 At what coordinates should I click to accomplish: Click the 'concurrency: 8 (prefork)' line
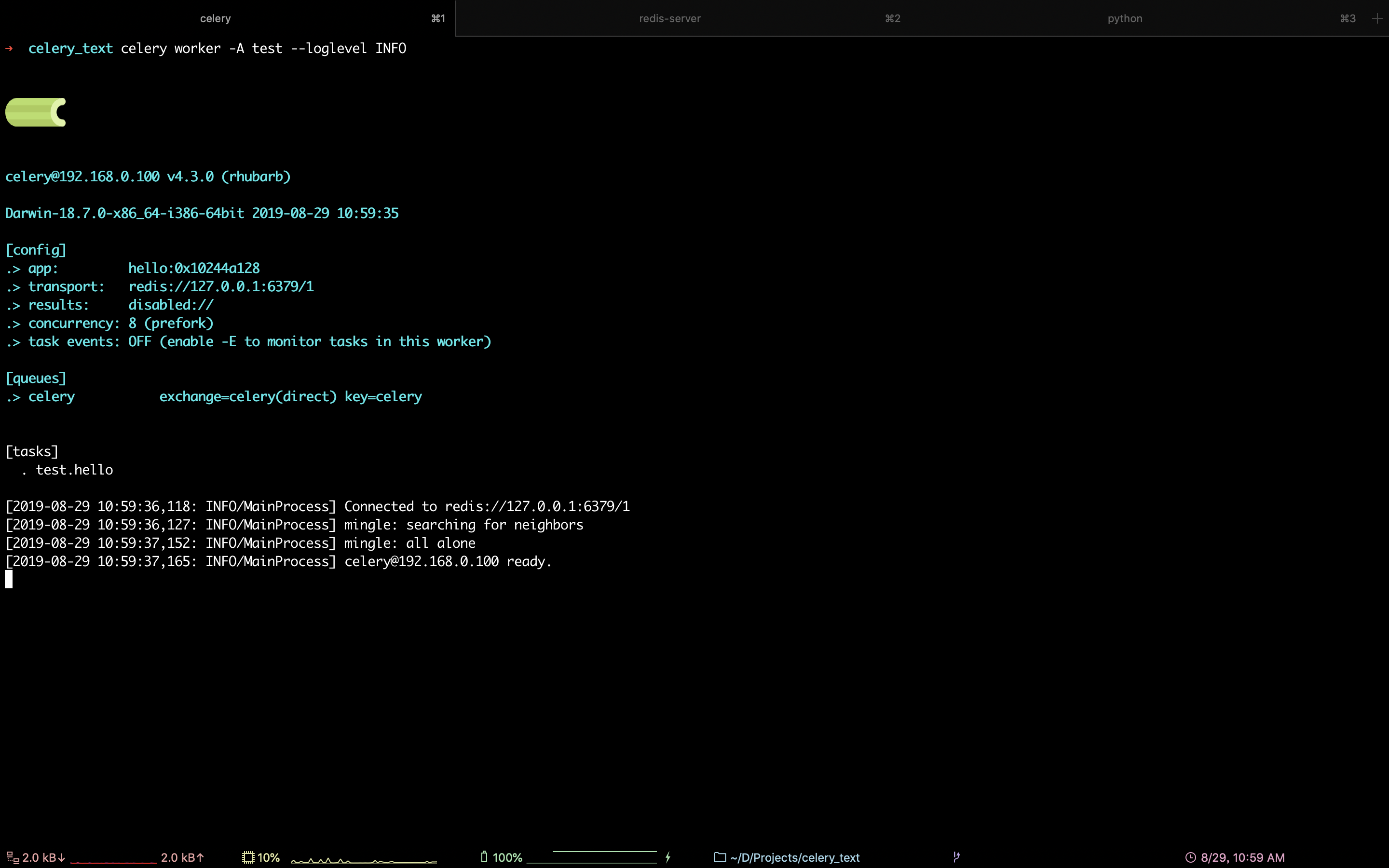click(x=109, y=323)
